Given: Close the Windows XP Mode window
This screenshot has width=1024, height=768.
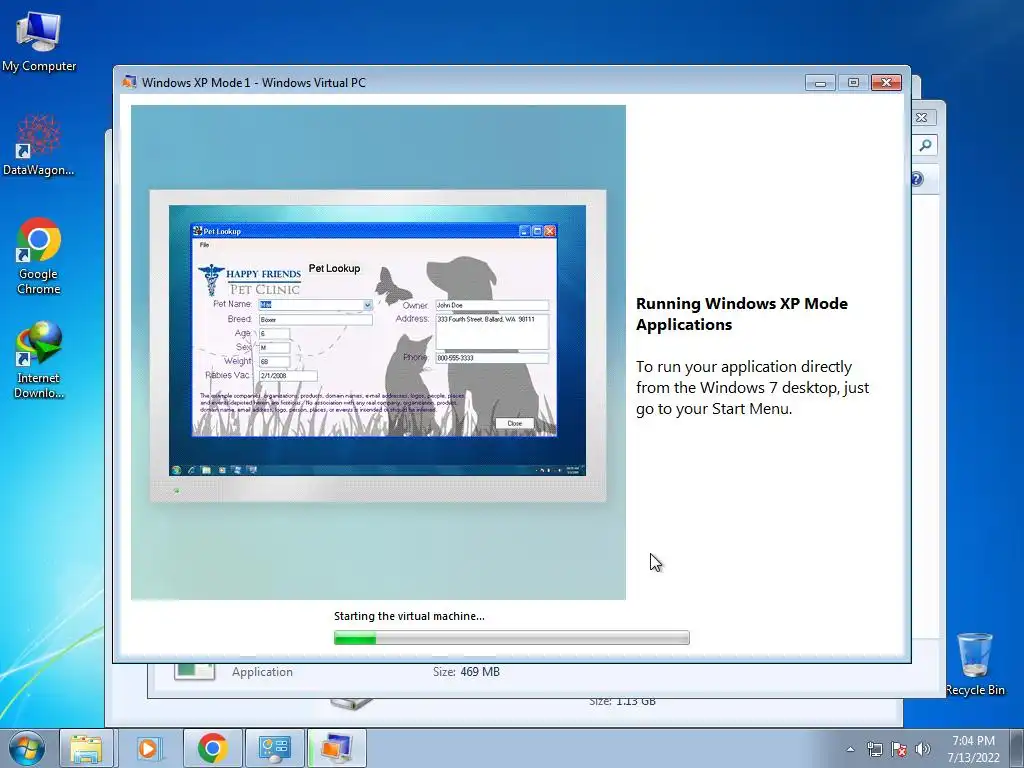Looking at the screenshot, I should (x=886, y=82).
